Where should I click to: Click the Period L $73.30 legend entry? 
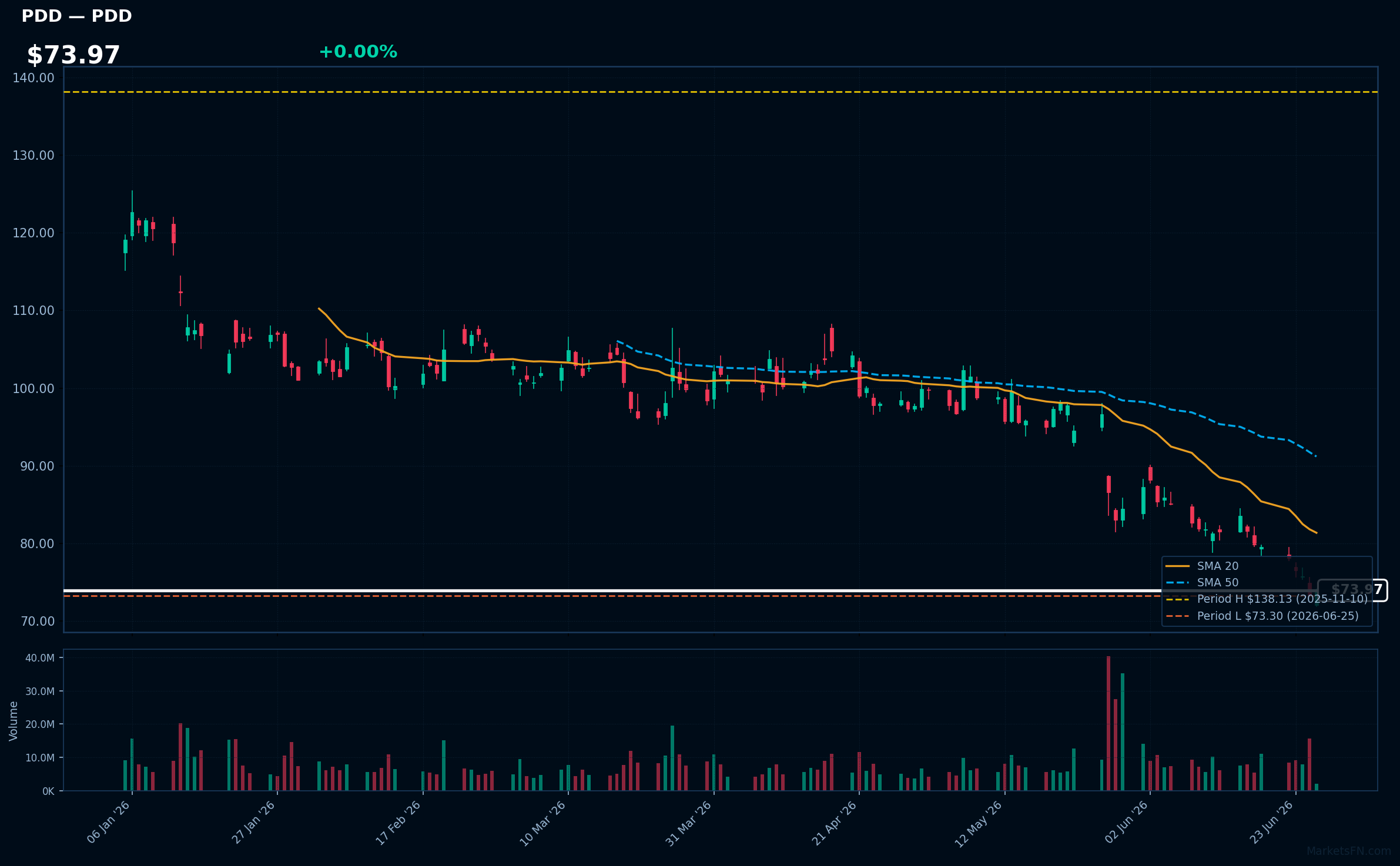1262,616
